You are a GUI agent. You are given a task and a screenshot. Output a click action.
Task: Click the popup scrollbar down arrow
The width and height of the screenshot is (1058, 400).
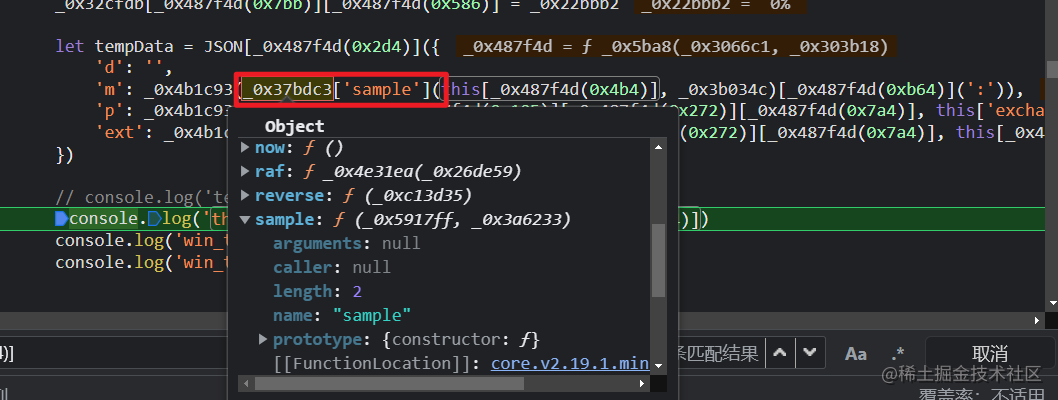pos(659,365)
